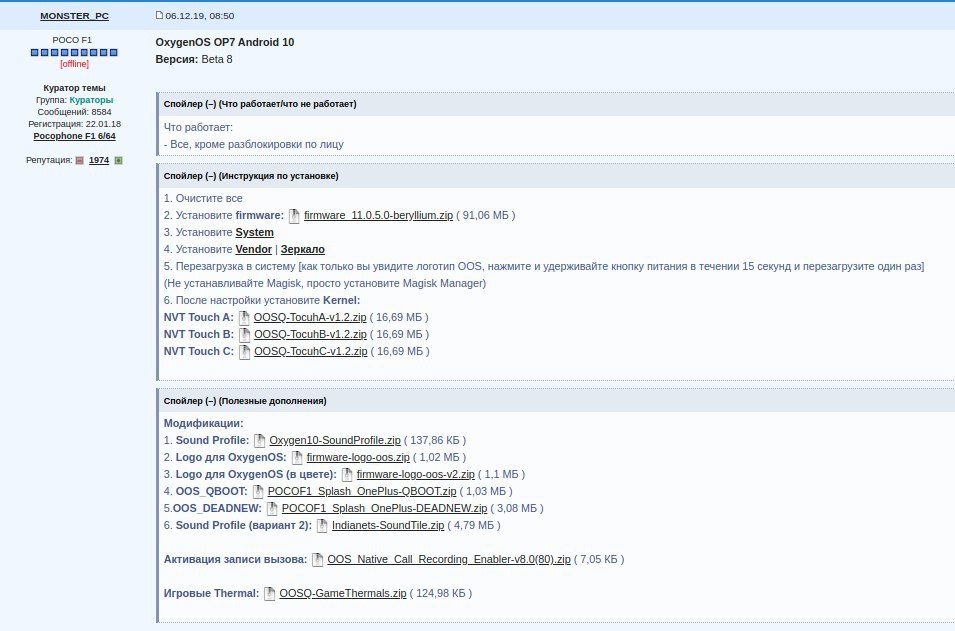The width and height of the screenshot is (955, 631).
Task: Download Oxygen10-SoundProfile.zip
Action: click(x=335, y=441)
